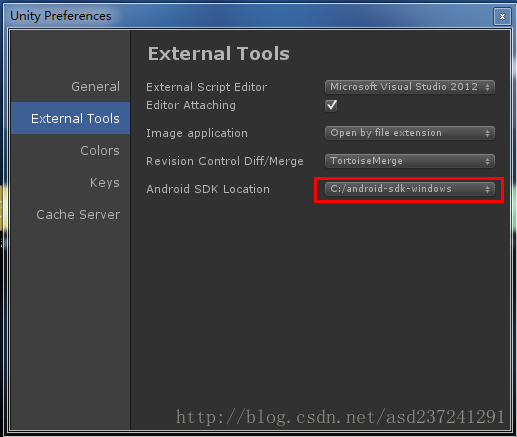Click the External Script Editor label
The image size is (517, 437).
pos(206,87)
